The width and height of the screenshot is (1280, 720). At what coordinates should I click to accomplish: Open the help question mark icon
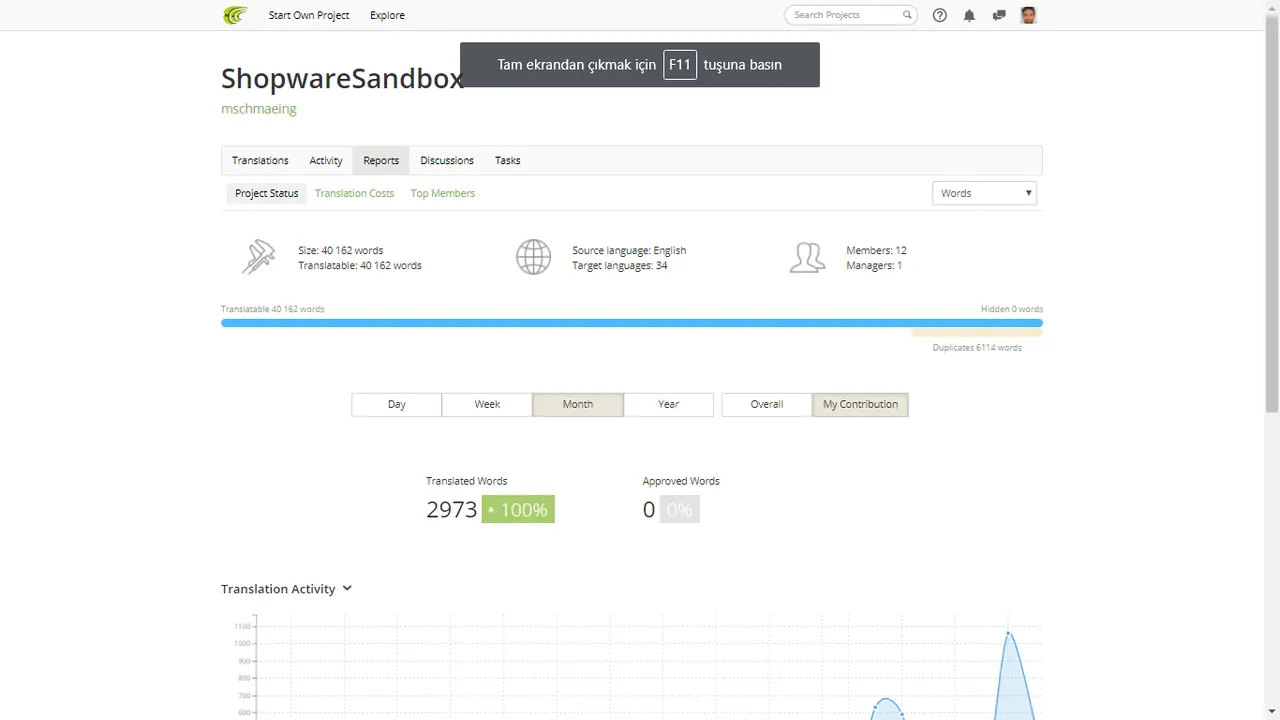click(940, 15)
